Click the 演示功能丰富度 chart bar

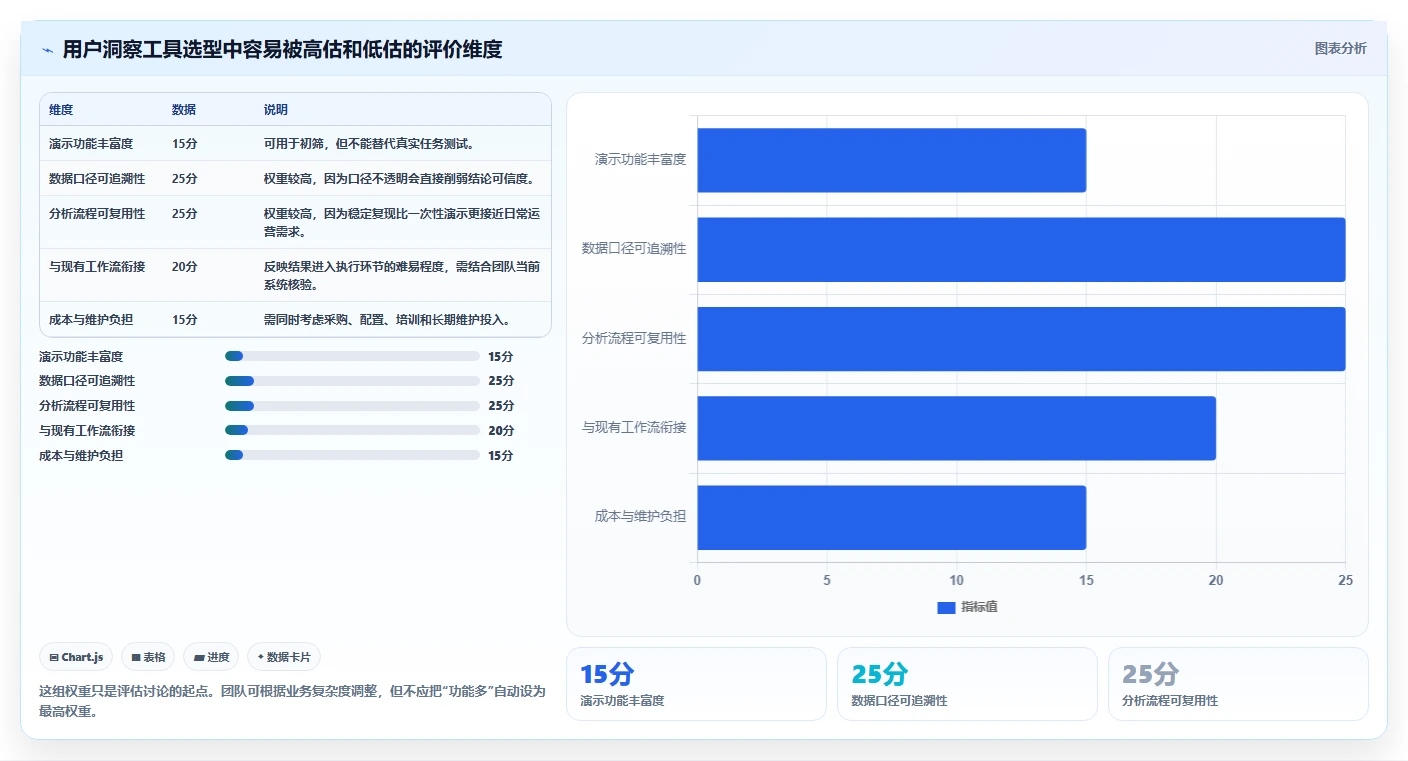click(891, 160)
